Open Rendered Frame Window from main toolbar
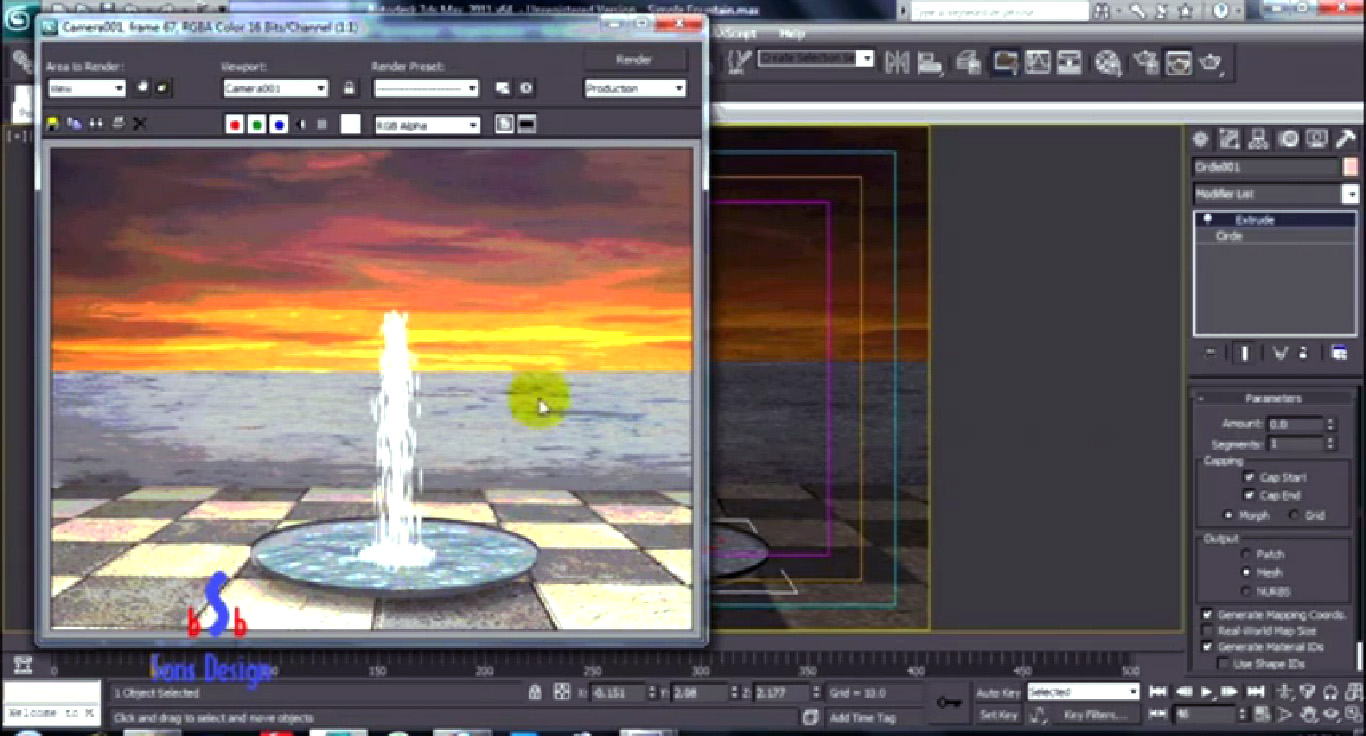 (1178, 63)
